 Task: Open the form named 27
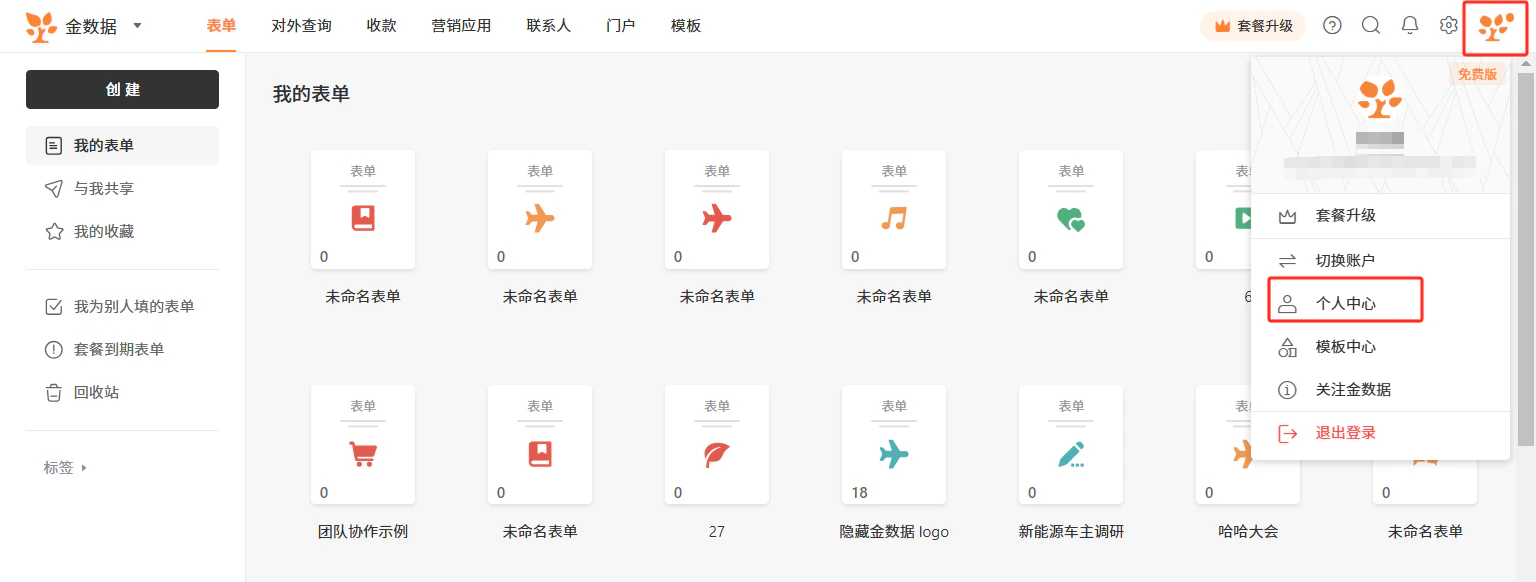click(x=717, y=445)
